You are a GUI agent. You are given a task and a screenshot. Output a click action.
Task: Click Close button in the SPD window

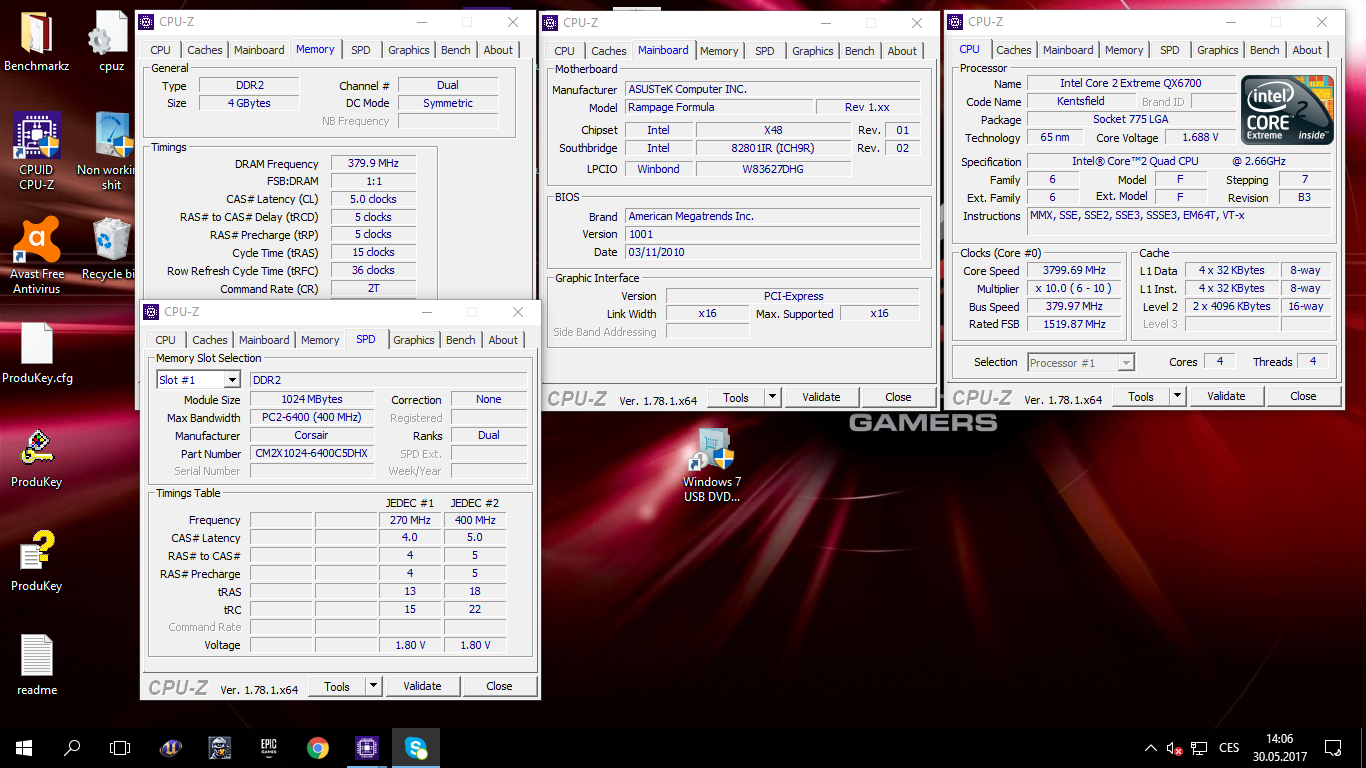[499, 686]
